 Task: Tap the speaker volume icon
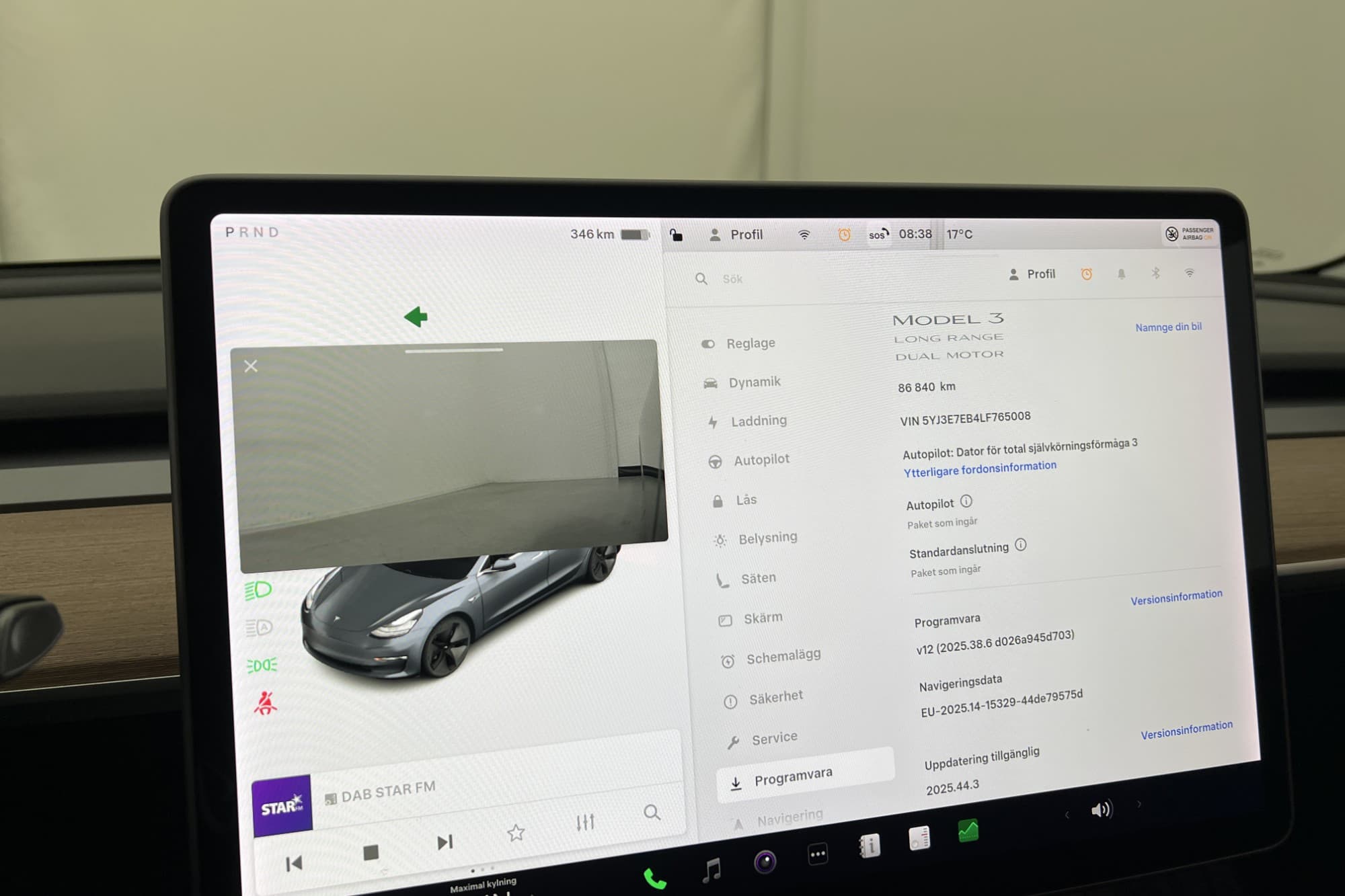click(x=1102, y=809)
